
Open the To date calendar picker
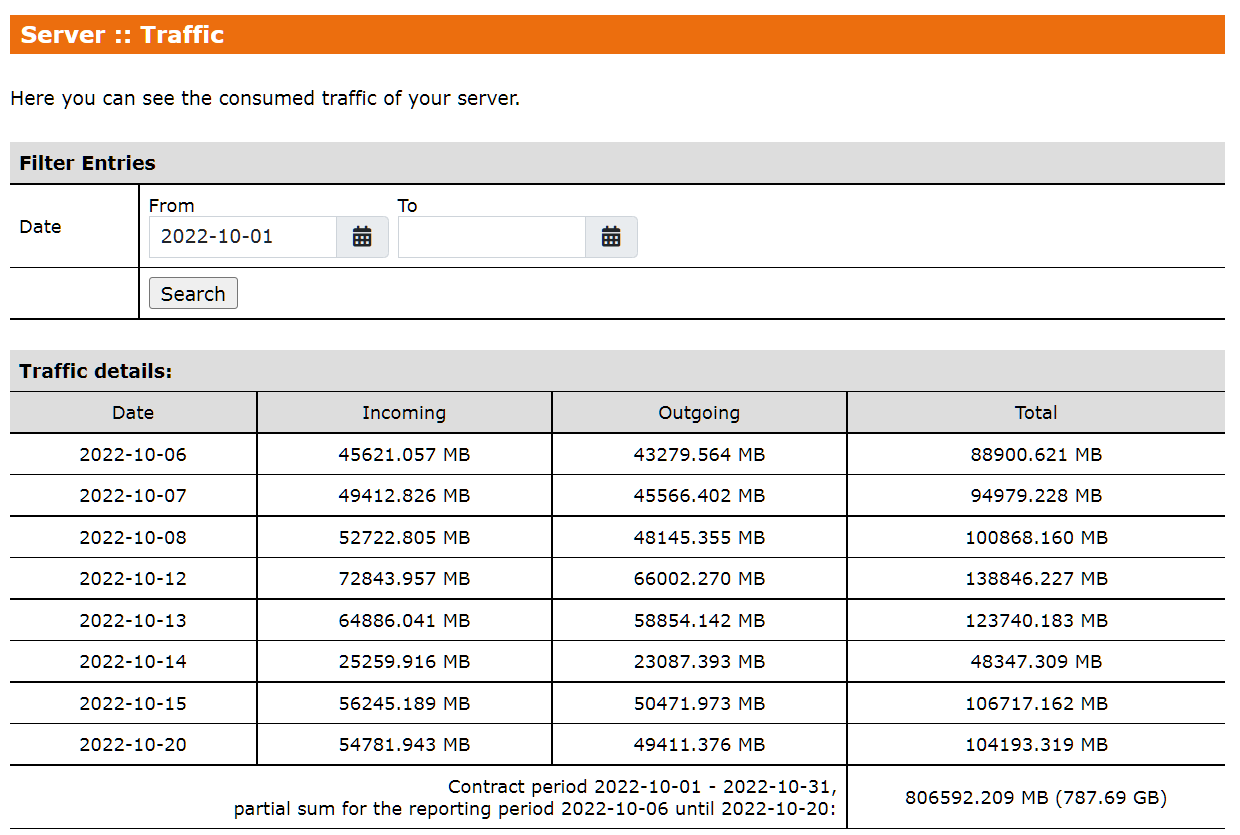(x=611, y=237)
